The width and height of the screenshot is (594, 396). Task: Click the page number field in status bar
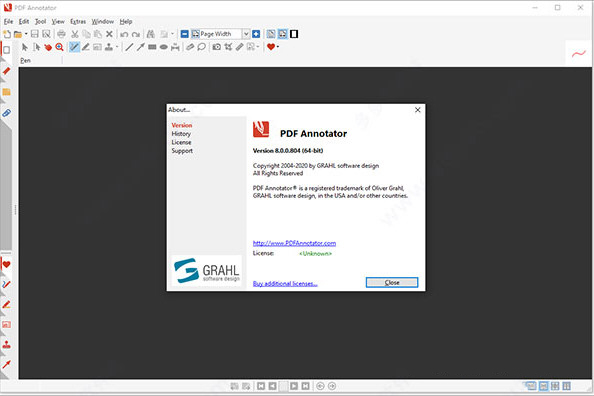283,386
